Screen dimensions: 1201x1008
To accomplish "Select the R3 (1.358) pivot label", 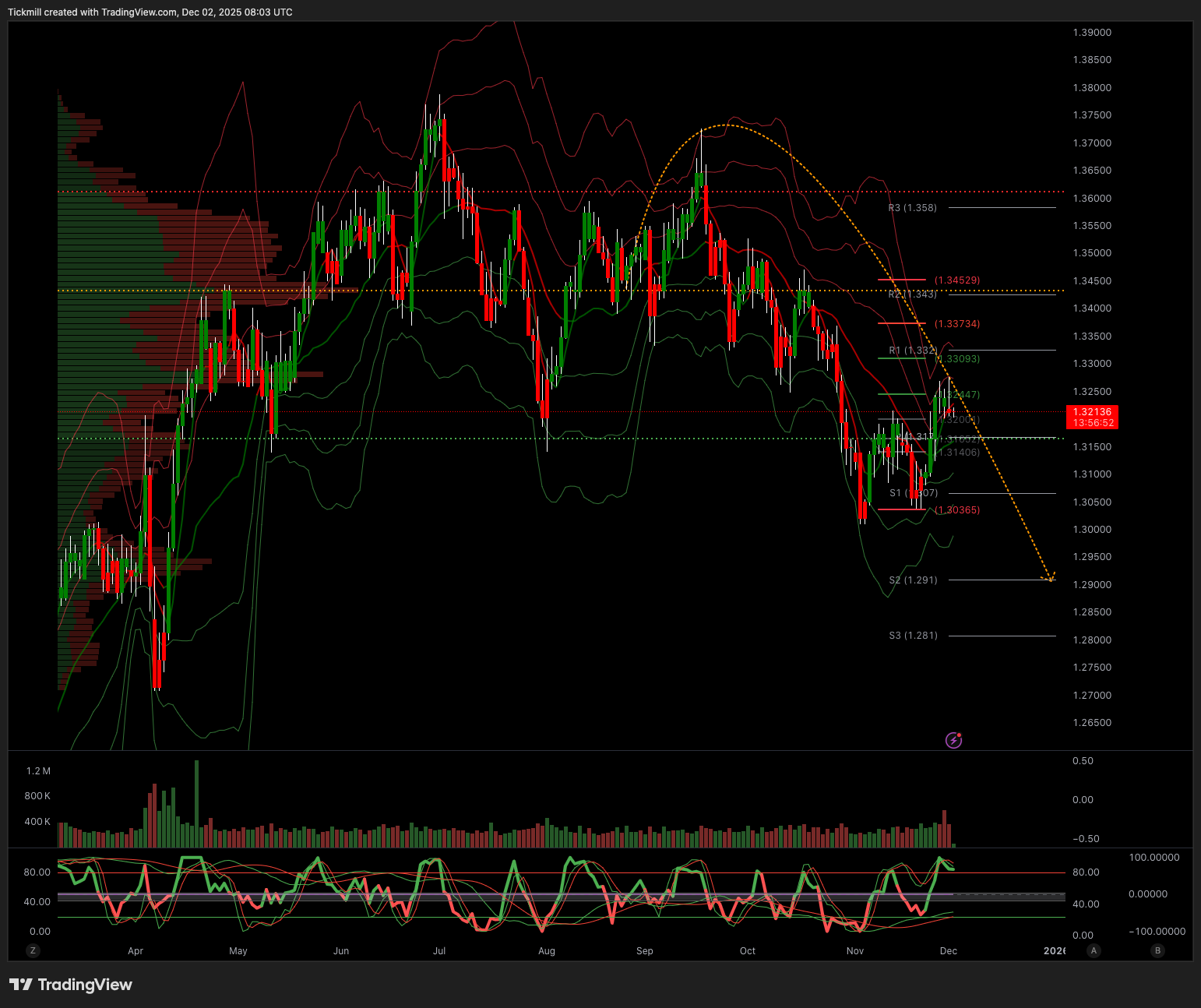I will pyautogui.click(x=912, y=208).
